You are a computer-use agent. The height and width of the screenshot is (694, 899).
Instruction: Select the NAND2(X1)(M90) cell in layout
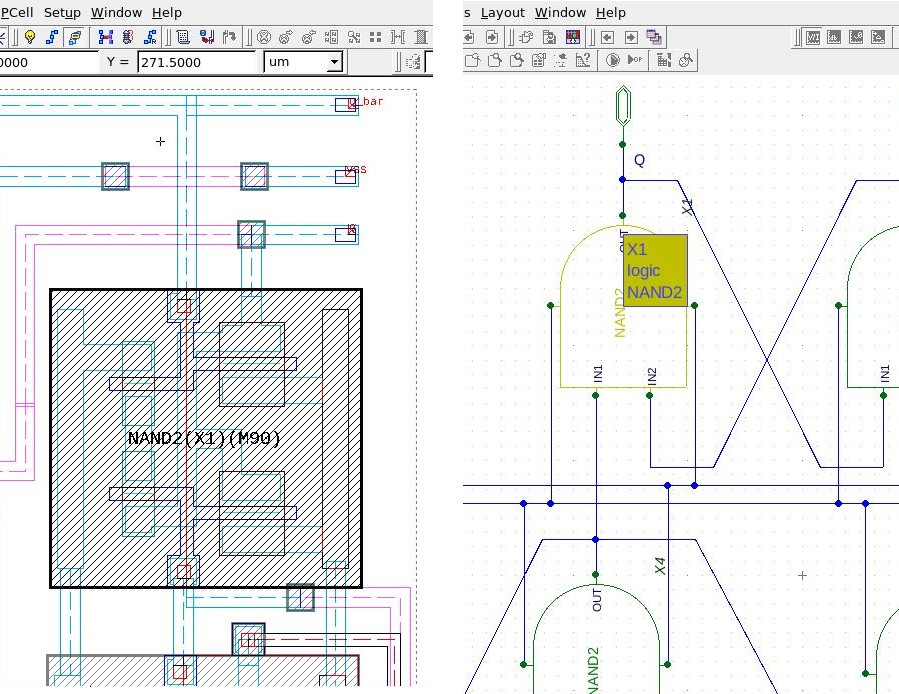tap(205, 438)
